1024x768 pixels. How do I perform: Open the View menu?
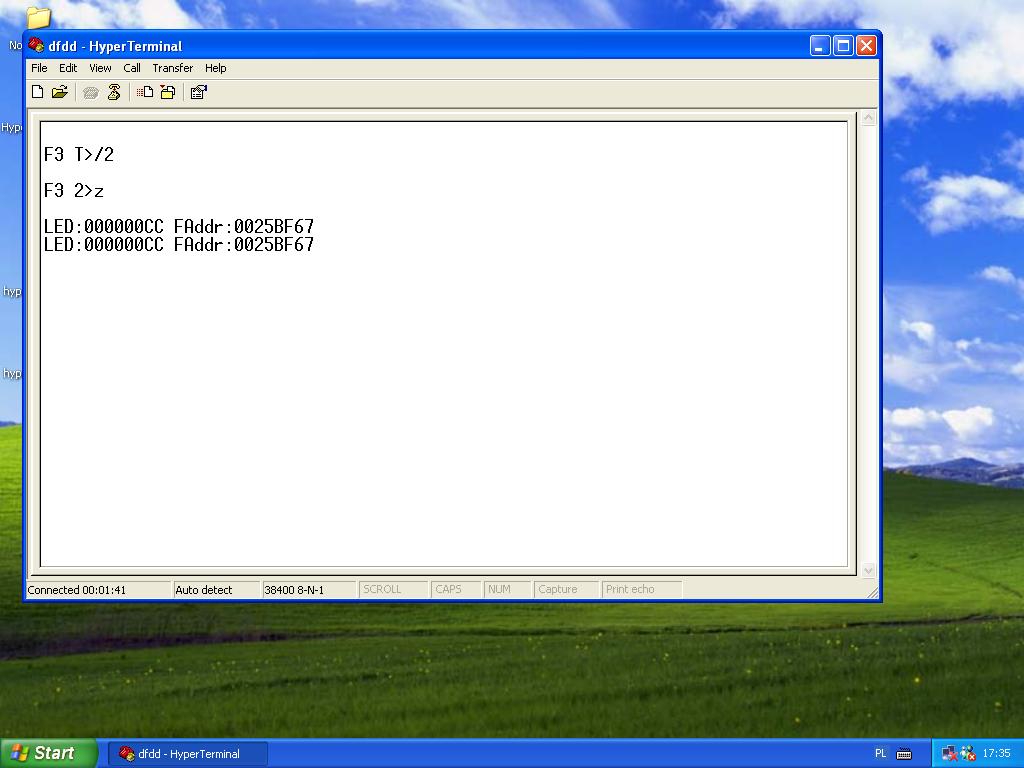[100, 68]
